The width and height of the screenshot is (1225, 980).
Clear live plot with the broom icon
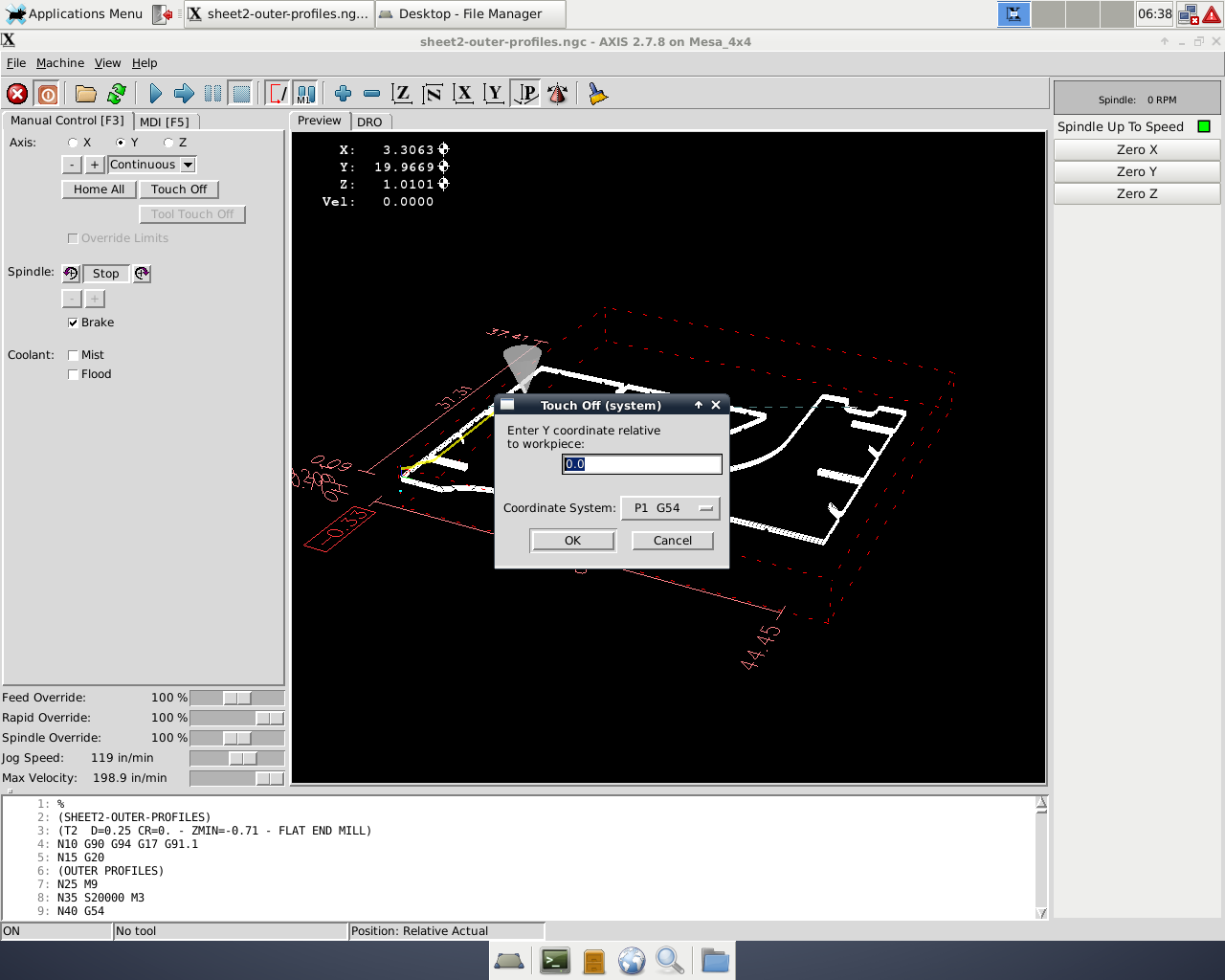[597, 94]
